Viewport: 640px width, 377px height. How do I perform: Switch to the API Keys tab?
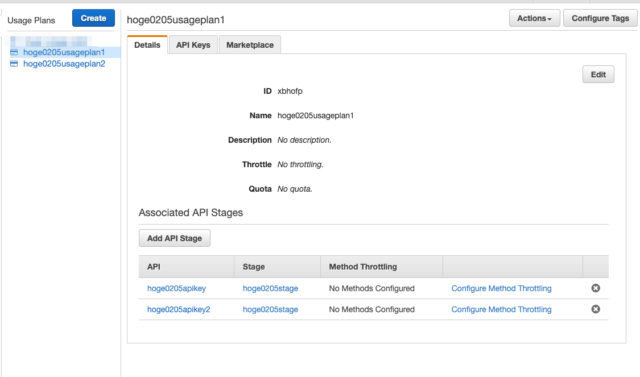click(x=193, y=45)
